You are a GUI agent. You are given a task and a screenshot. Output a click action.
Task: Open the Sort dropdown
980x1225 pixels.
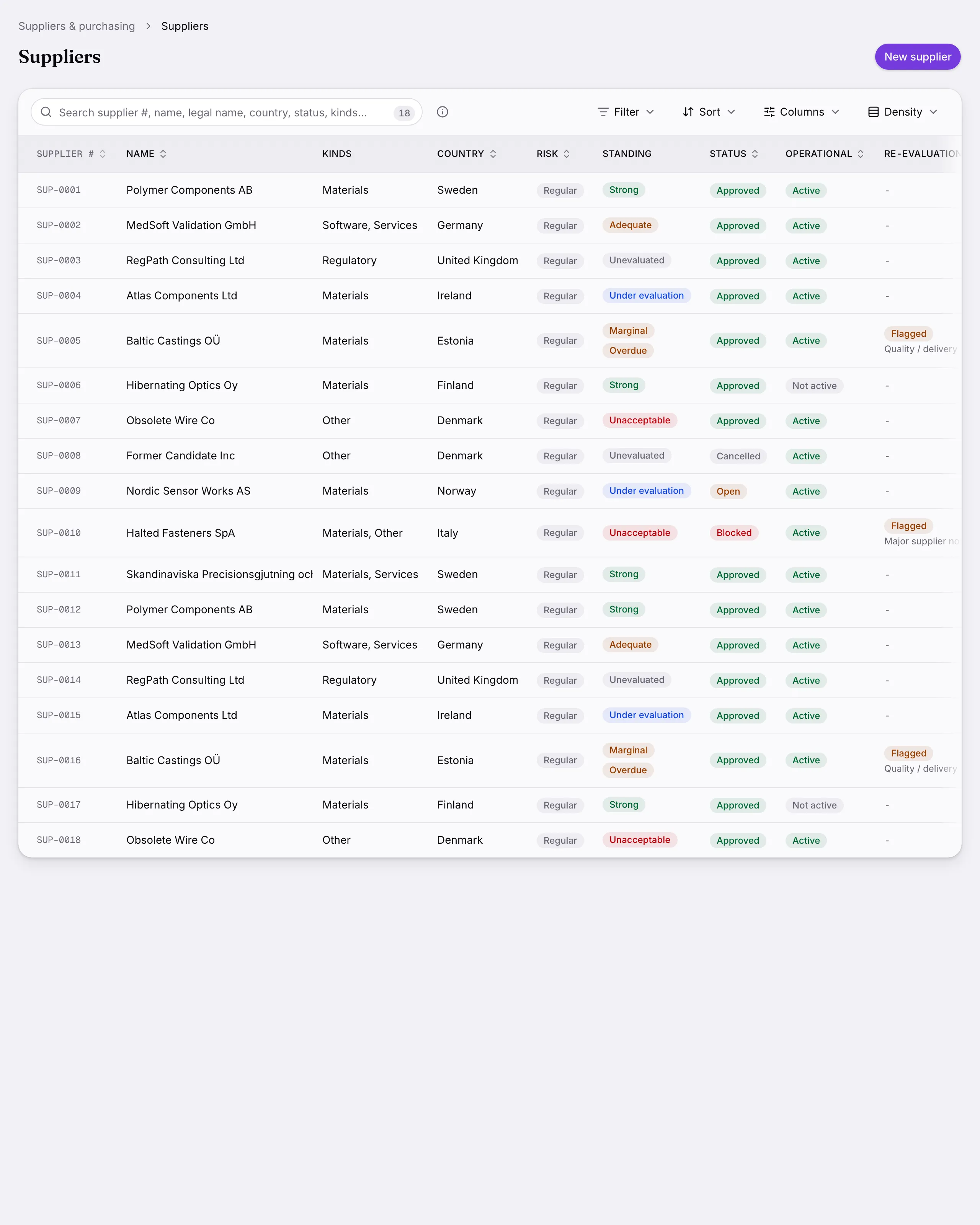tap(709, 112)
